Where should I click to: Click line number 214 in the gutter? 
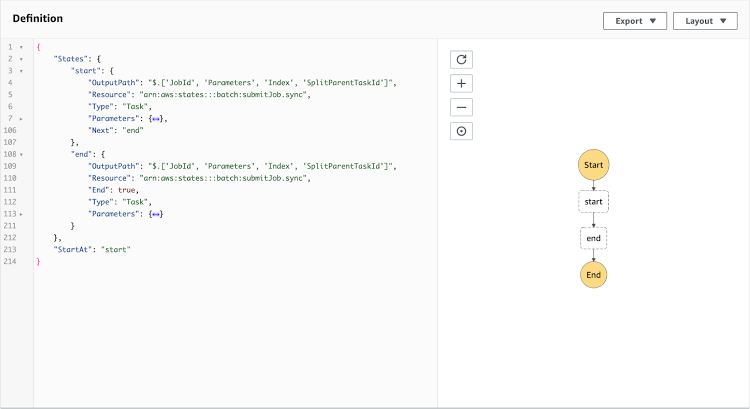click(10, 262)
